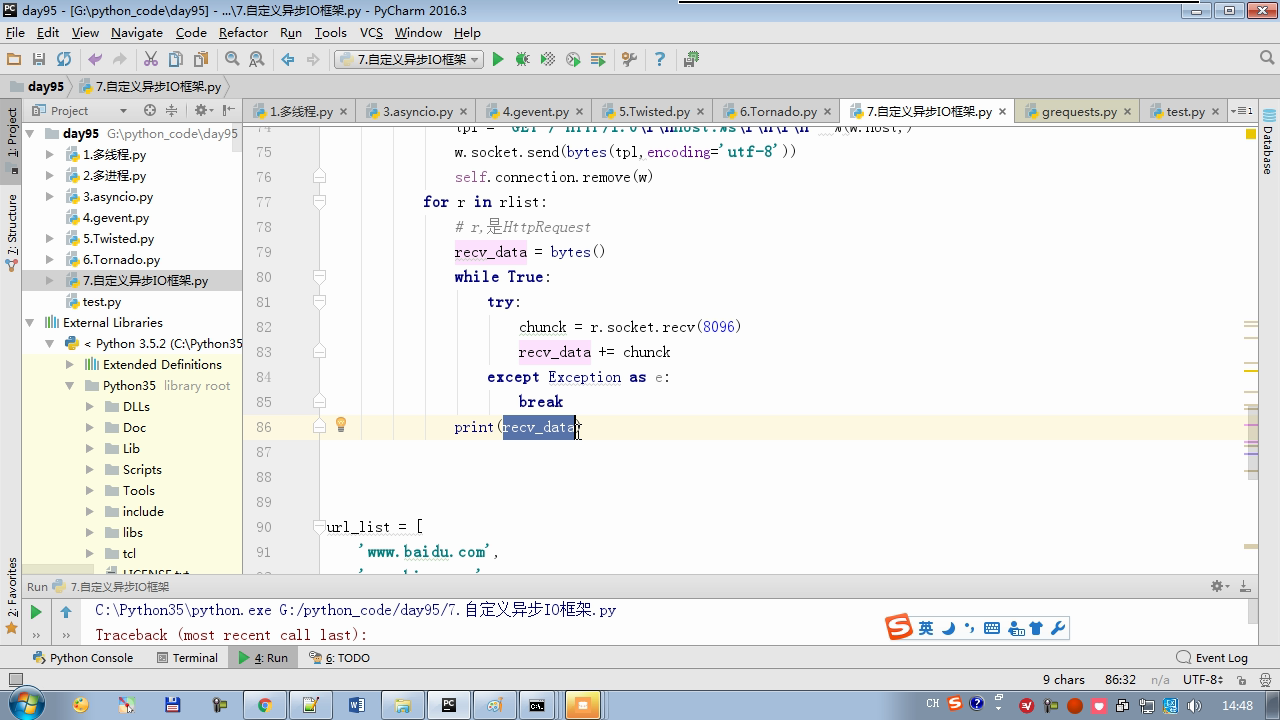Click the Synchronize icon in toolbar

[x=64, y=60]
